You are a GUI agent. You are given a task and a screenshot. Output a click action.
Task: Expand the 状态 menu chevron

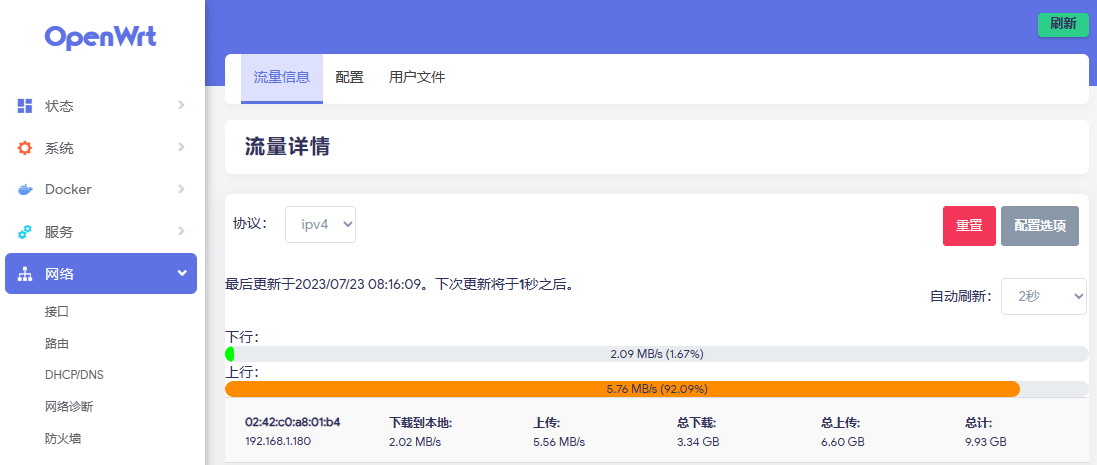pyautogui.click(x=181, y=105)
